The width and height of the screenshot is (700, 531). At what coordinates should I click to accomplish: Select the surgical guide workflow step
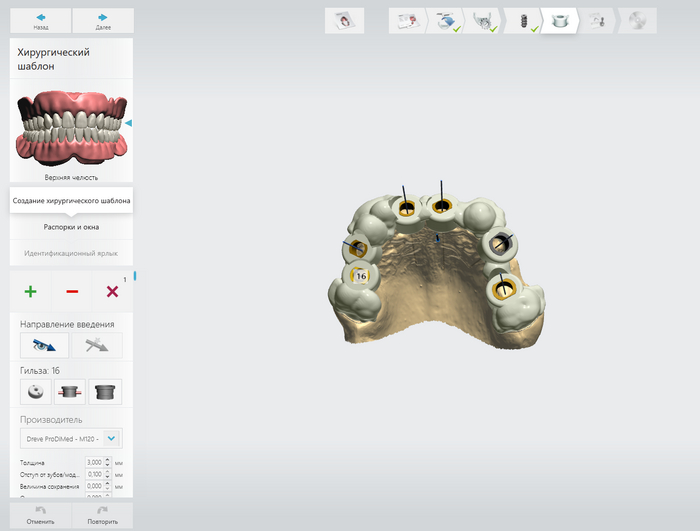point(560,21)
